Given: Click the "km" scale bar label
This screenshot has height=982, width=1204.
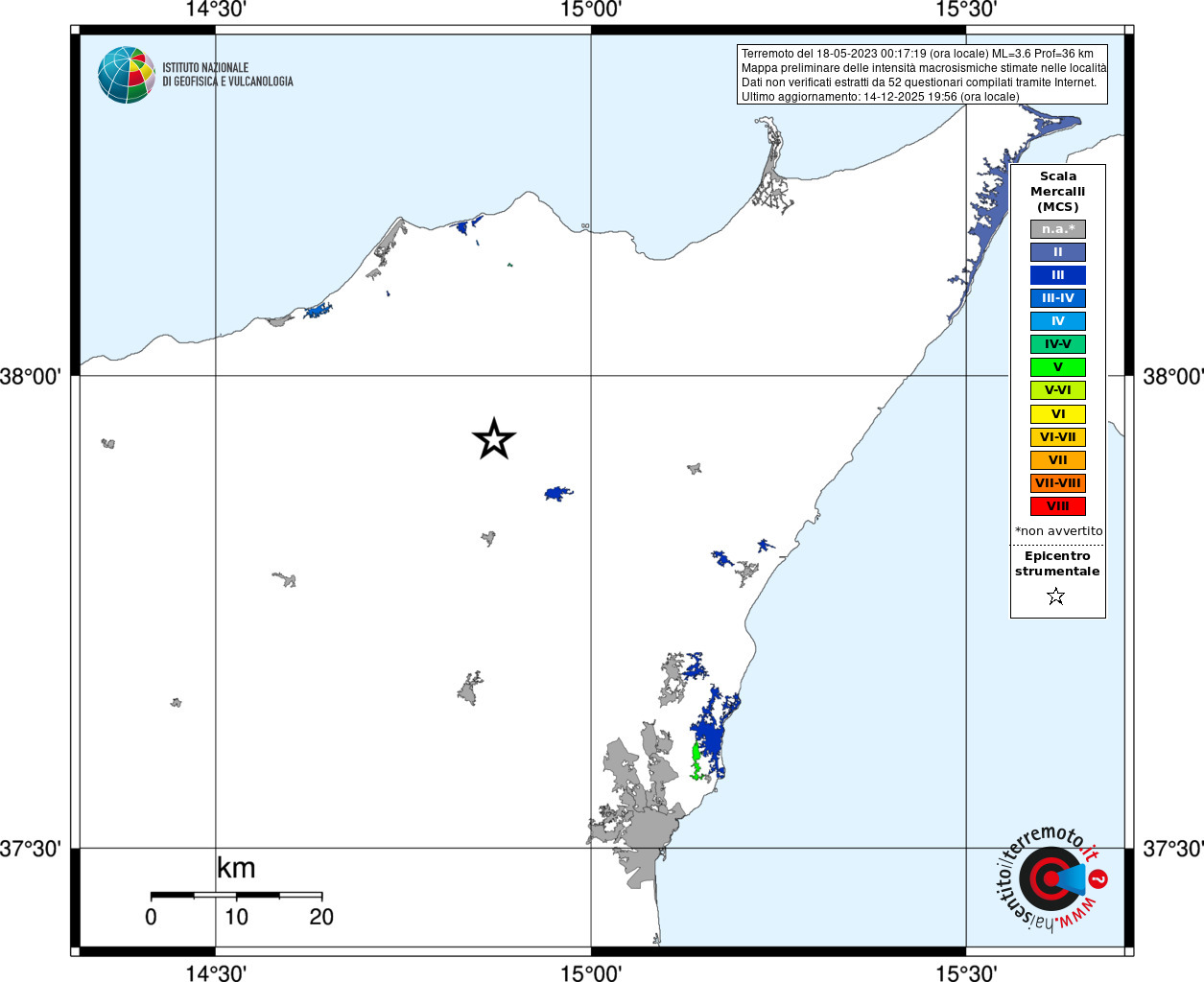Looking at the screenshot, I should 236,868.
